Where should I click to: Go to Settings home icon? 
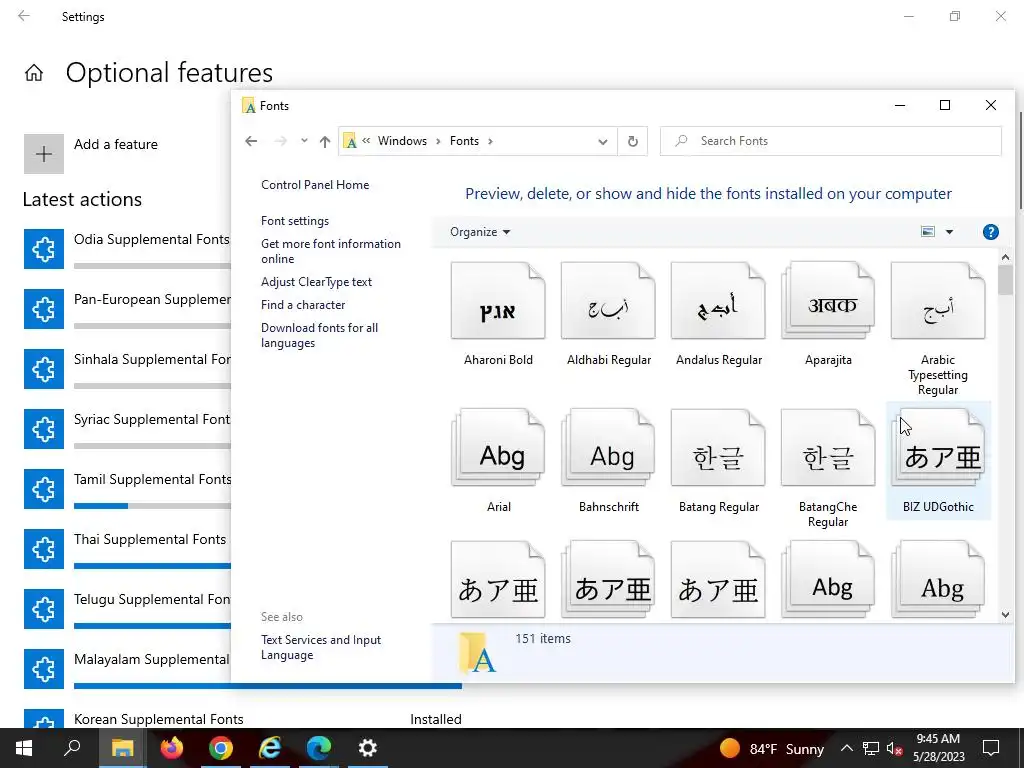pos(34,72)
